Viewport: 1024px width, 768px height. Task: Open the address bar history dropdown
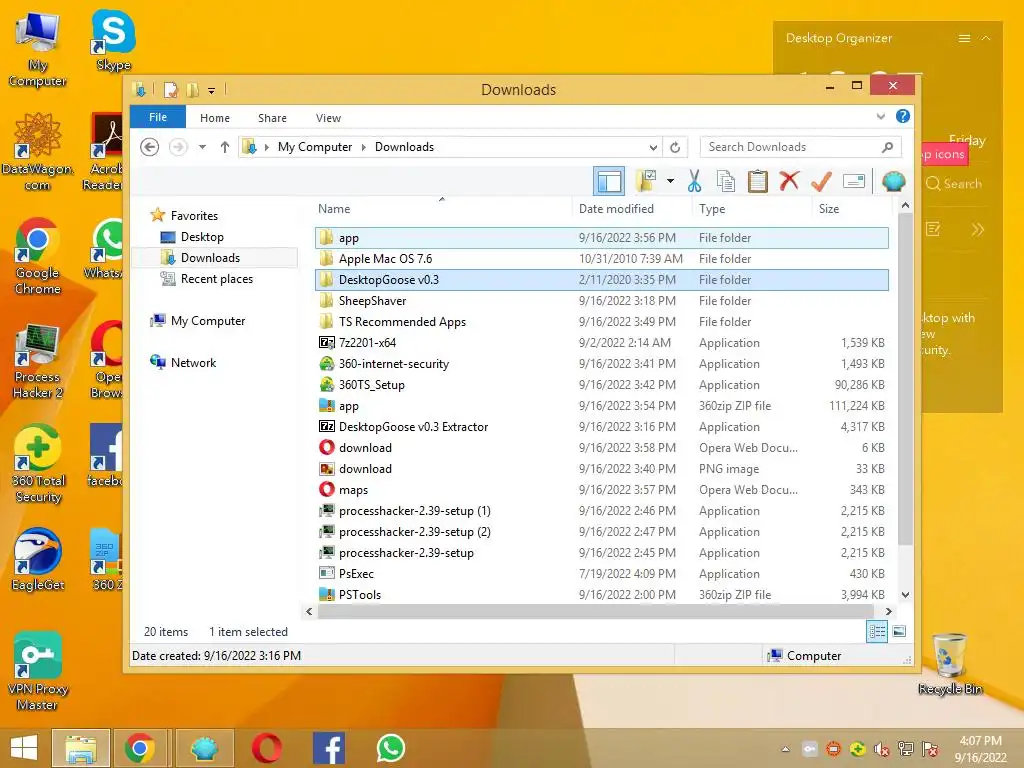(653, 147)
